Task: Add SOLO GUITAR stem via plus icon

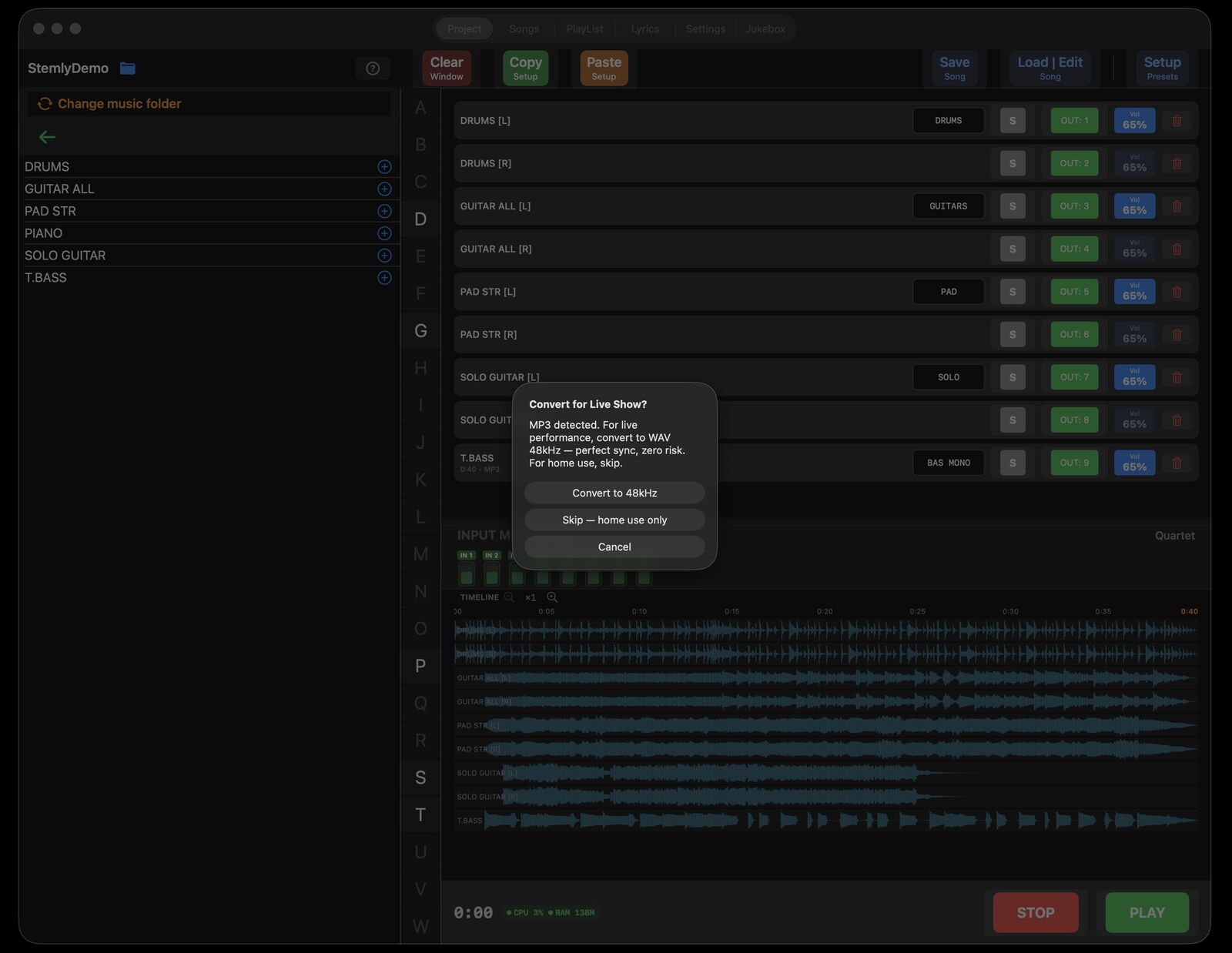Action: coord(384,256)
